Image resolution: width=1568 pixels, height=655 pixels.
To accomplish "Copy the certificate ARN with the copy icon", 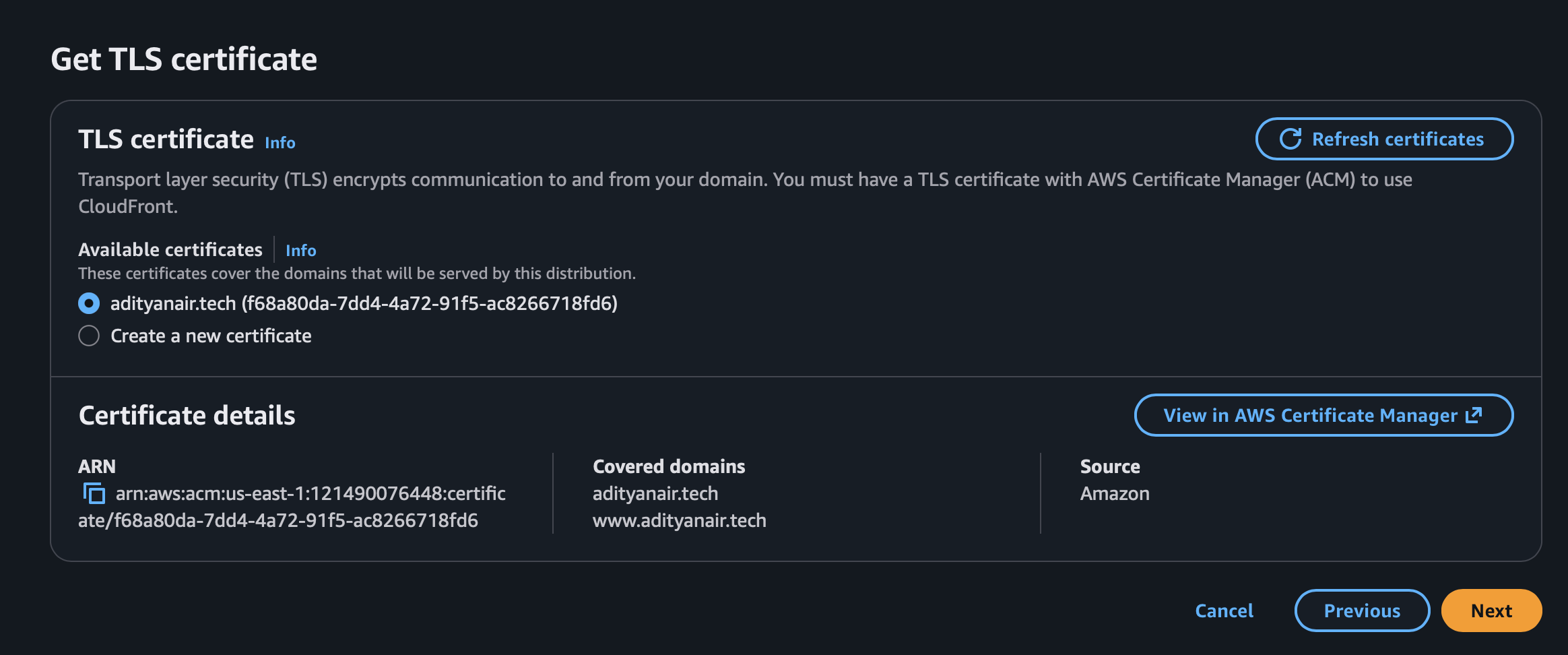I will (x=94, y=494).
